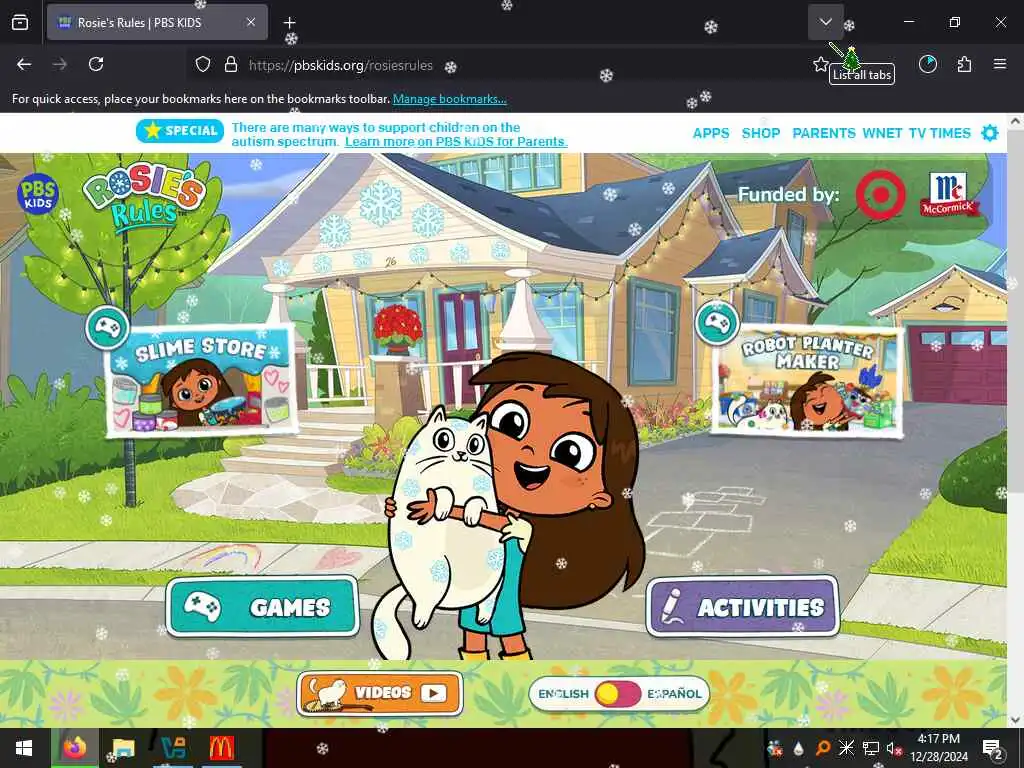
Task: Click the PBS Kids logo
Action: (38, 194)
